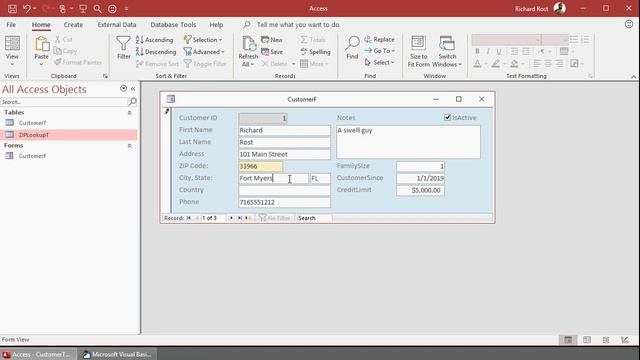Screen dimensions: 640x360
Task: Click the Save record button
Action: (x=272, y=52)
